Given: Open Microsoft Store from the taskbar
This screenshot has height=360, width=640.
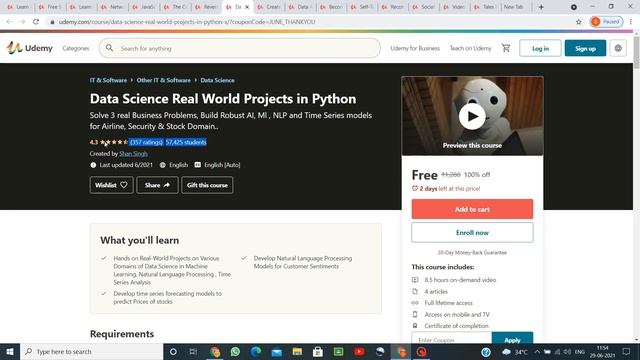Looking at the screenshot, I should 318,351.
